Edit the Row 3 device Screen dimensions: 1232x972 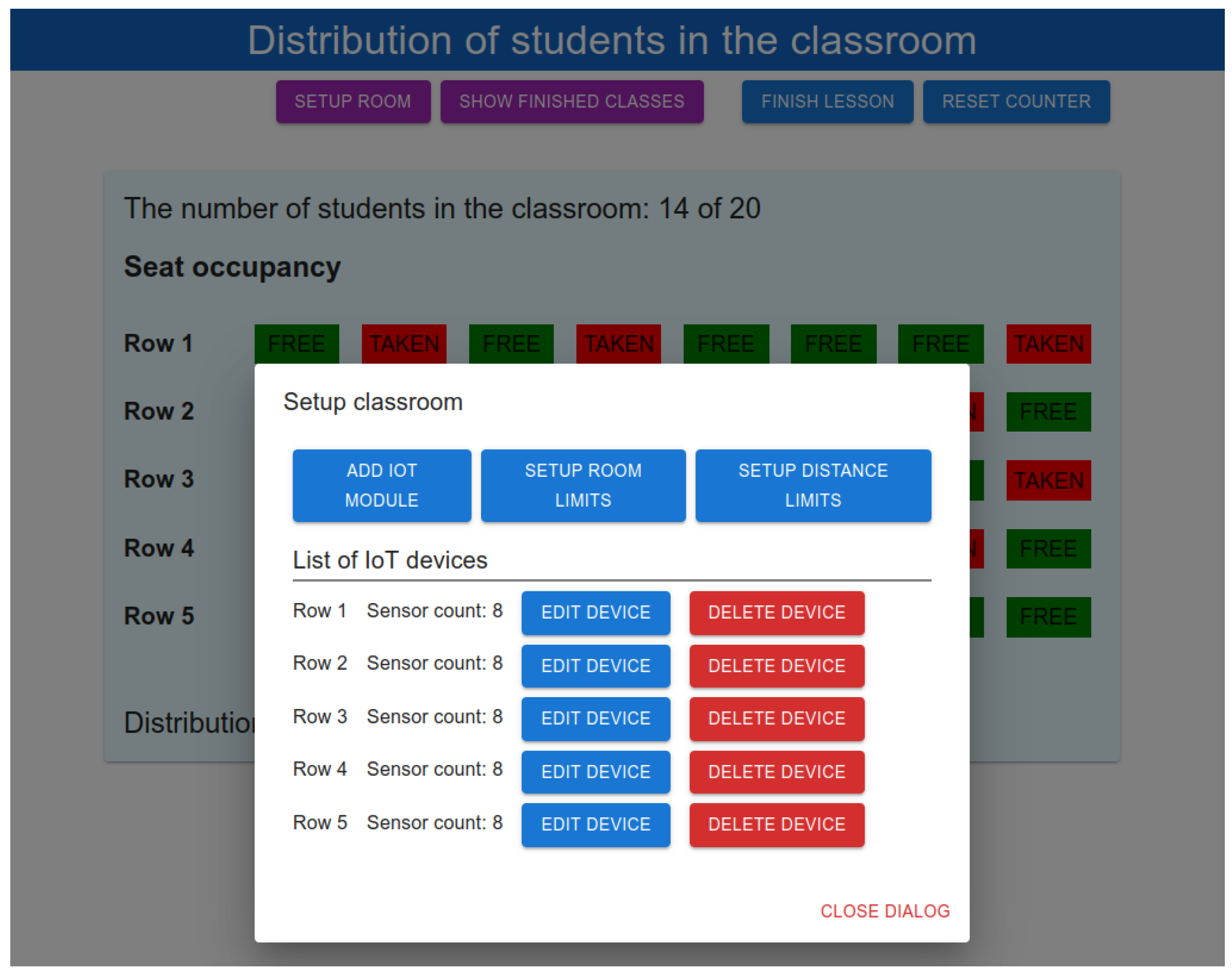point(596,718)
